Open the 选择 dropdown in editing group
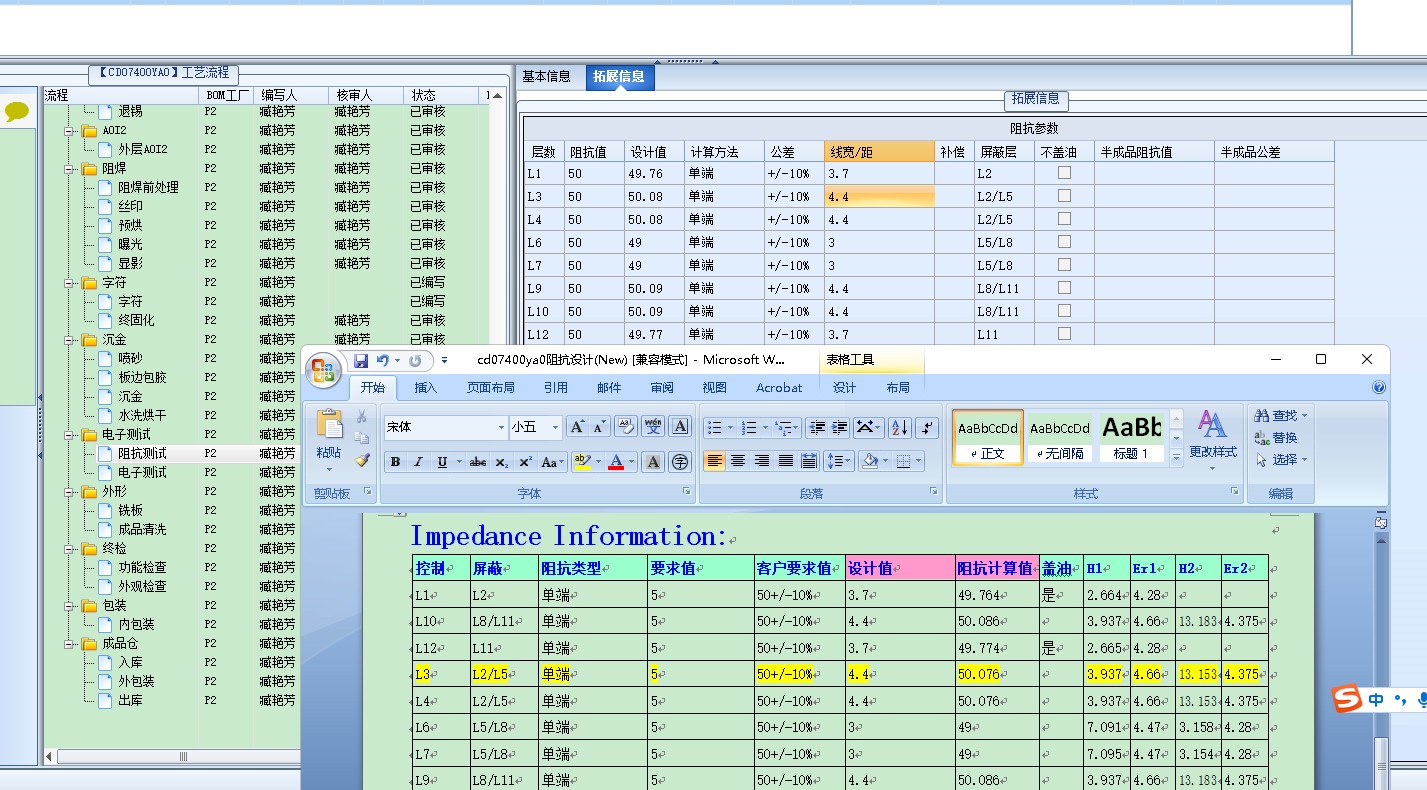This screenshot has height=790, width=1427. point(1282,460)
